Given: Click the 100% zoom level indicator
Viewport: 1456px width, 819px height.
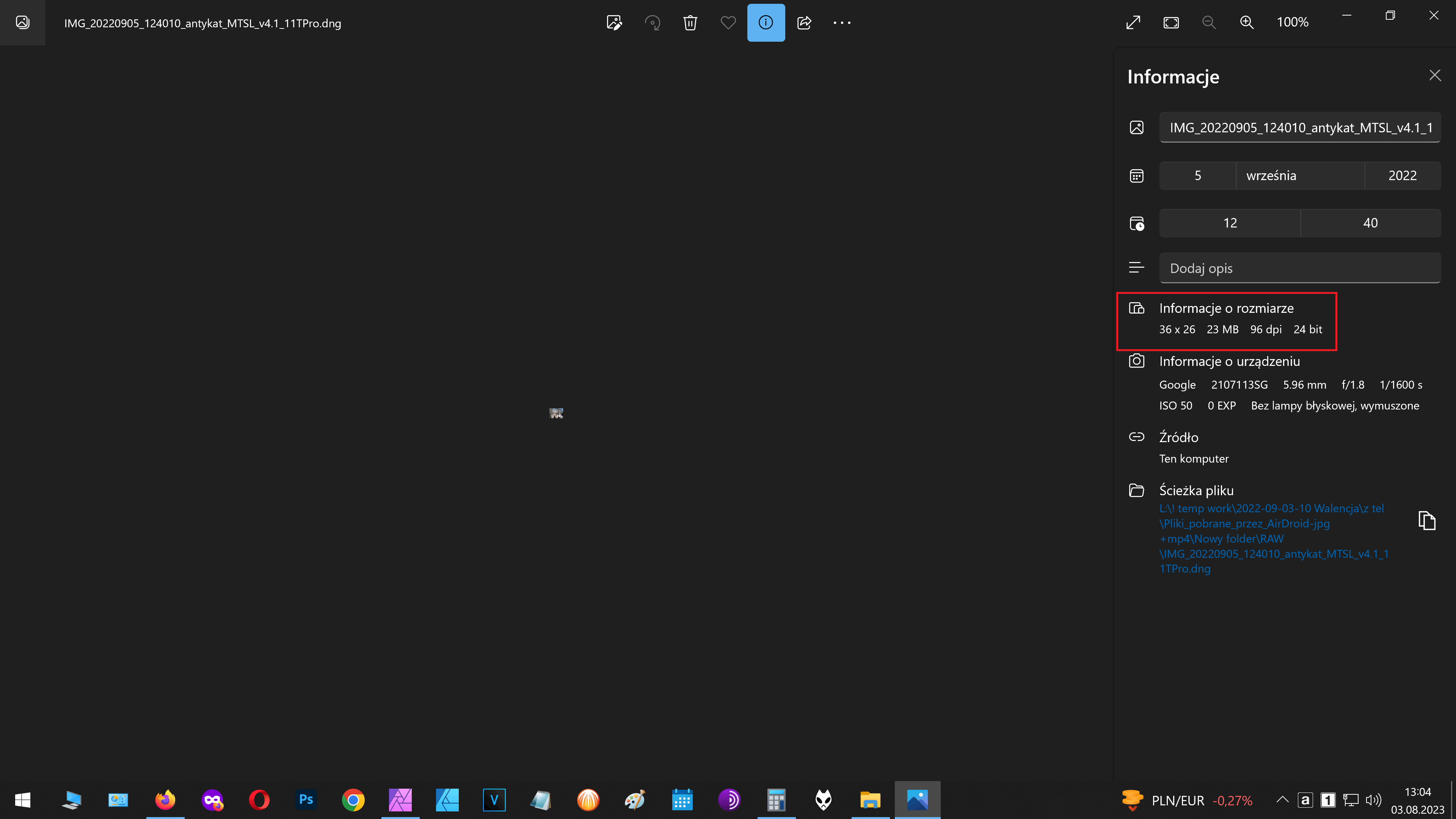Looking at the screenshot, I should [1293, 23].
